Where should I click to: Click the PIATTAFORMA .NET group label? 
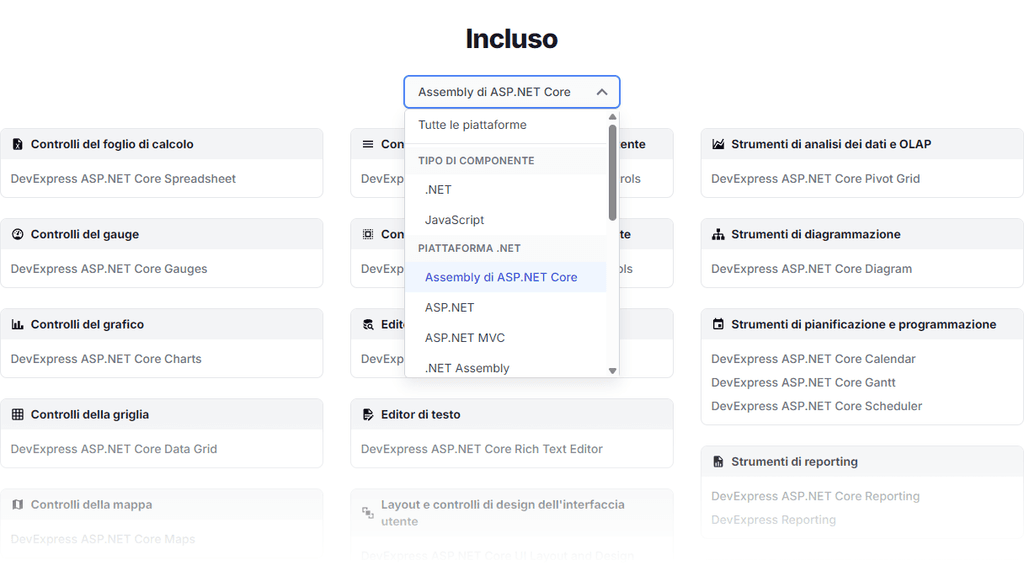coord(469,248)
